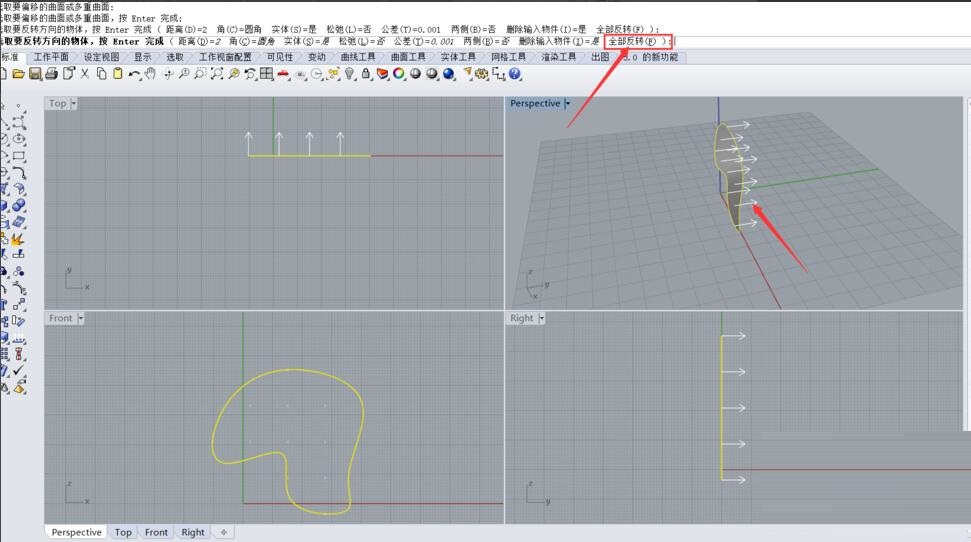Toggle 删除输入物件(I)=是 option
Viewport: 971px width, 542px height.
pyautogui.click(x=558, y=42)
